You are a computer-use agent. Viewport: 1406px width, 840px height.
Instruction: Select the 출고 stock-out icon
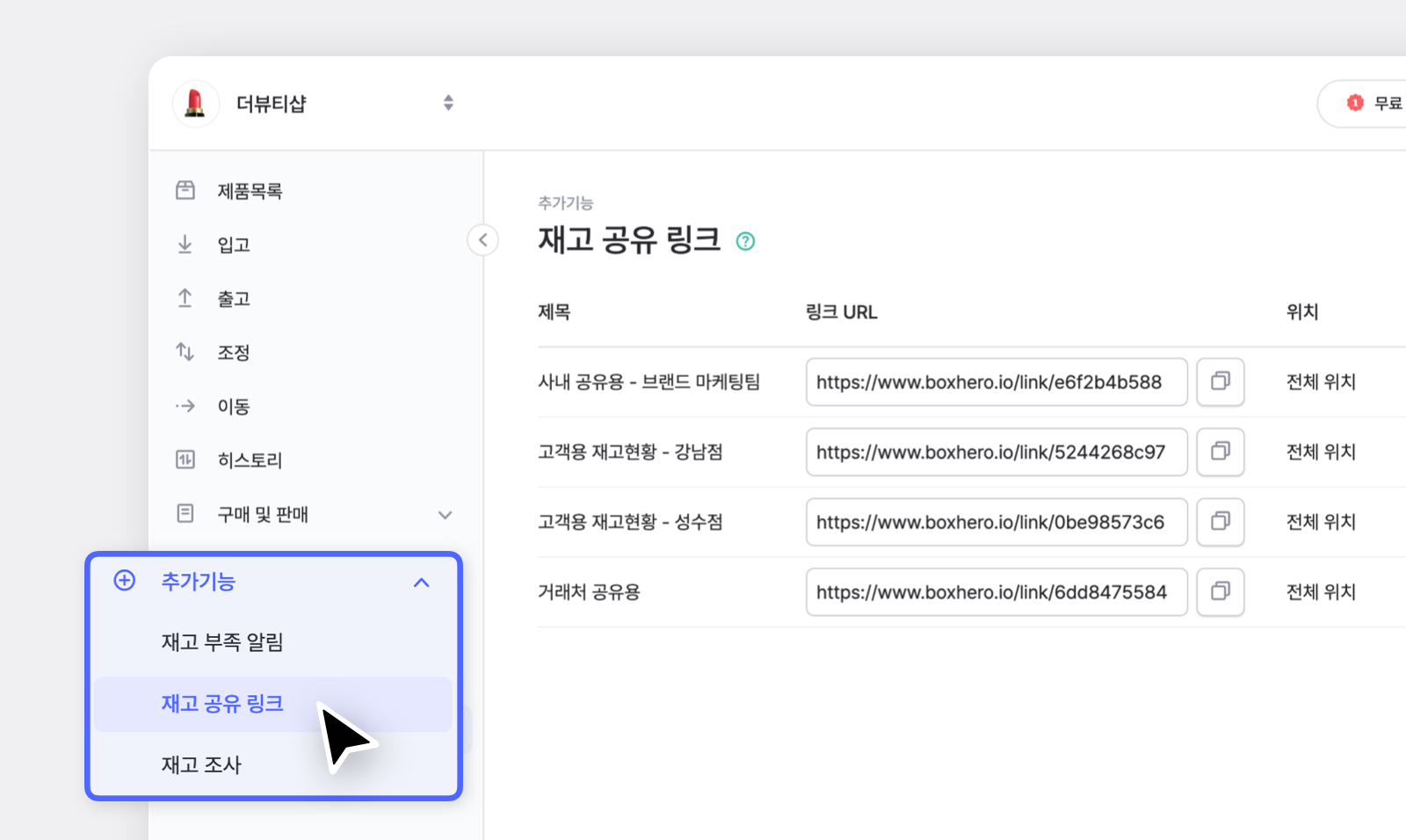pos(185,298)
